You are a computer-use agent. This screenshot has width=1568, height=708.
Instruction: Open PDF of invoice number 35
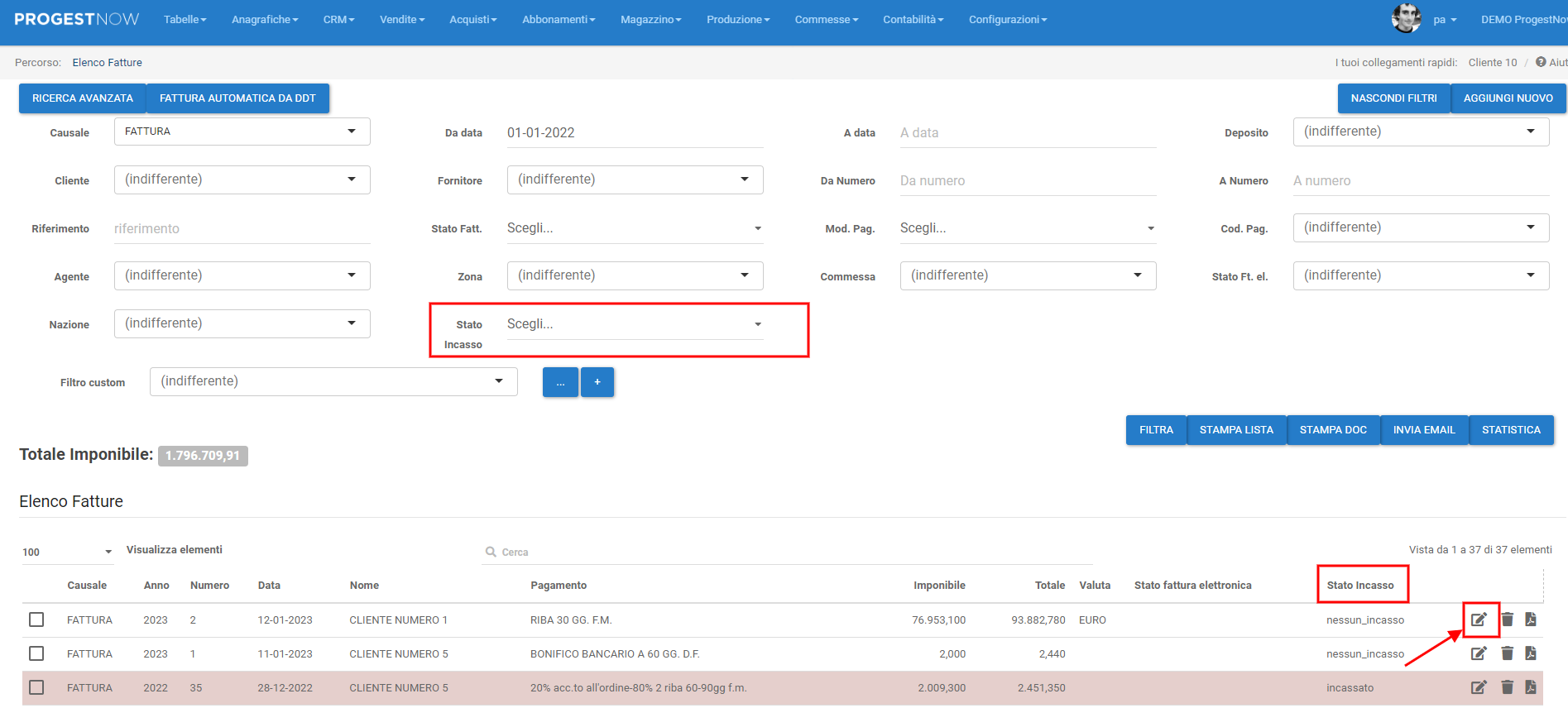(x=1531, y=687)
